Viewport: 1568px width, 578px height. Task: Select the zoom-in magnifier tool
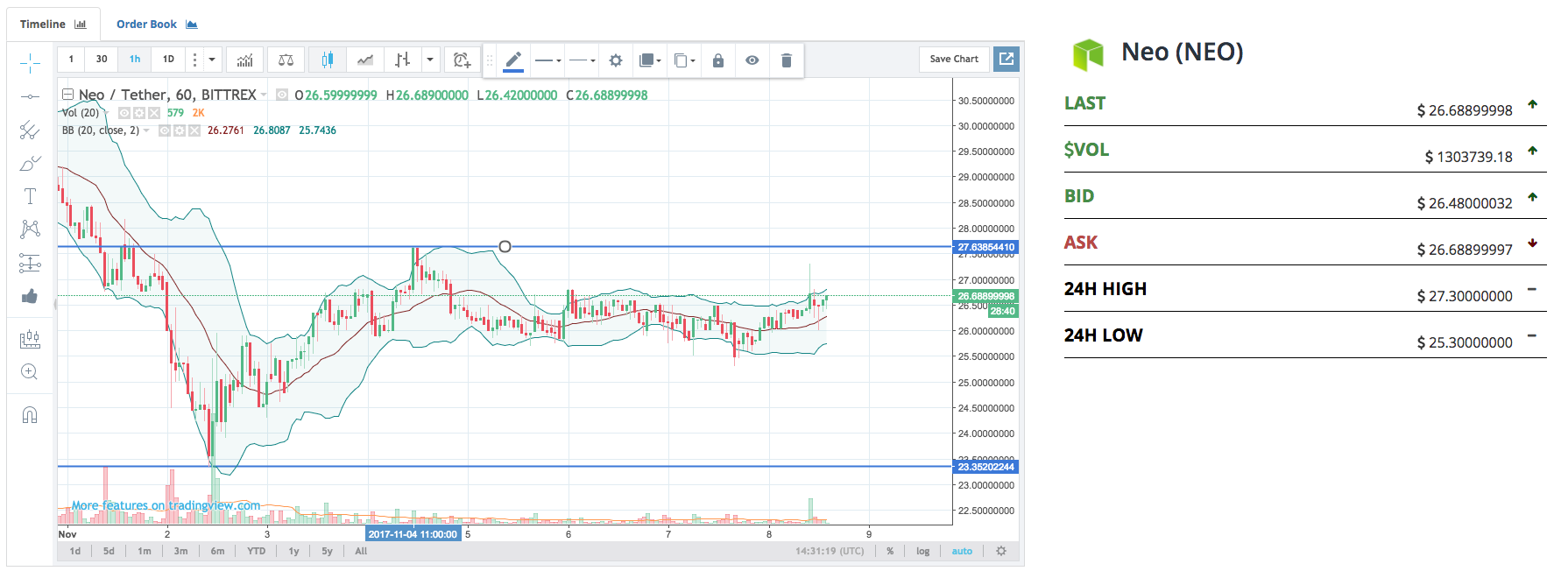[30, 371]
